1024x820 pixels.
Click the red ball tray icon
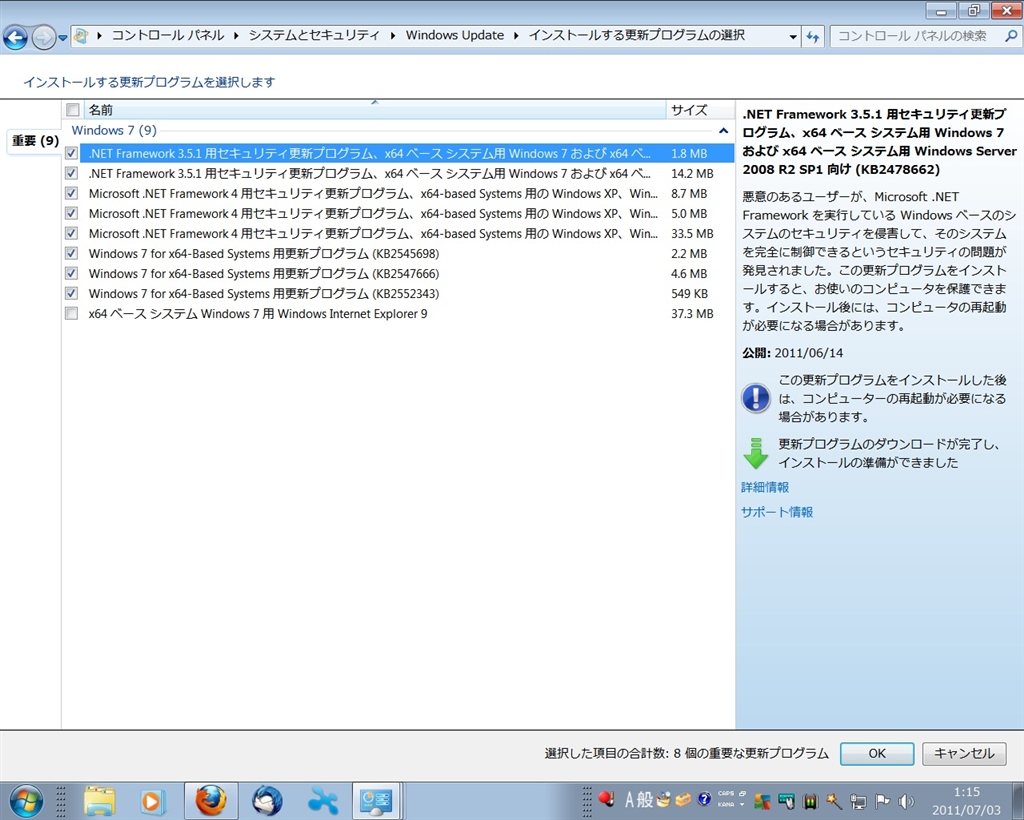pos(606,798)
